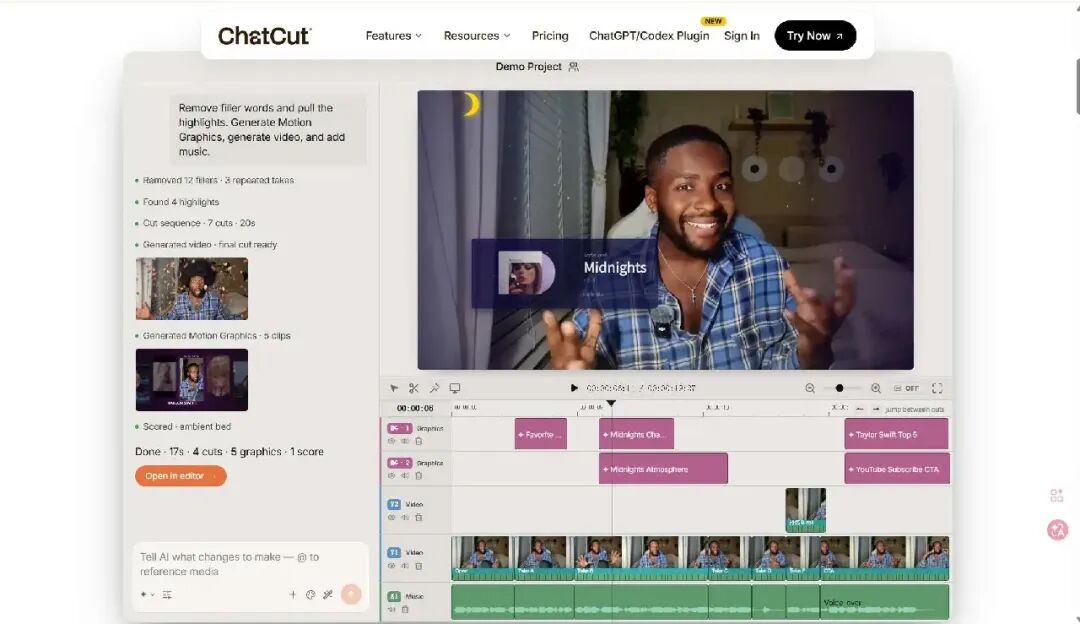Play the timeline preview
Viewport: 1080px width, 624px height.
574,388
